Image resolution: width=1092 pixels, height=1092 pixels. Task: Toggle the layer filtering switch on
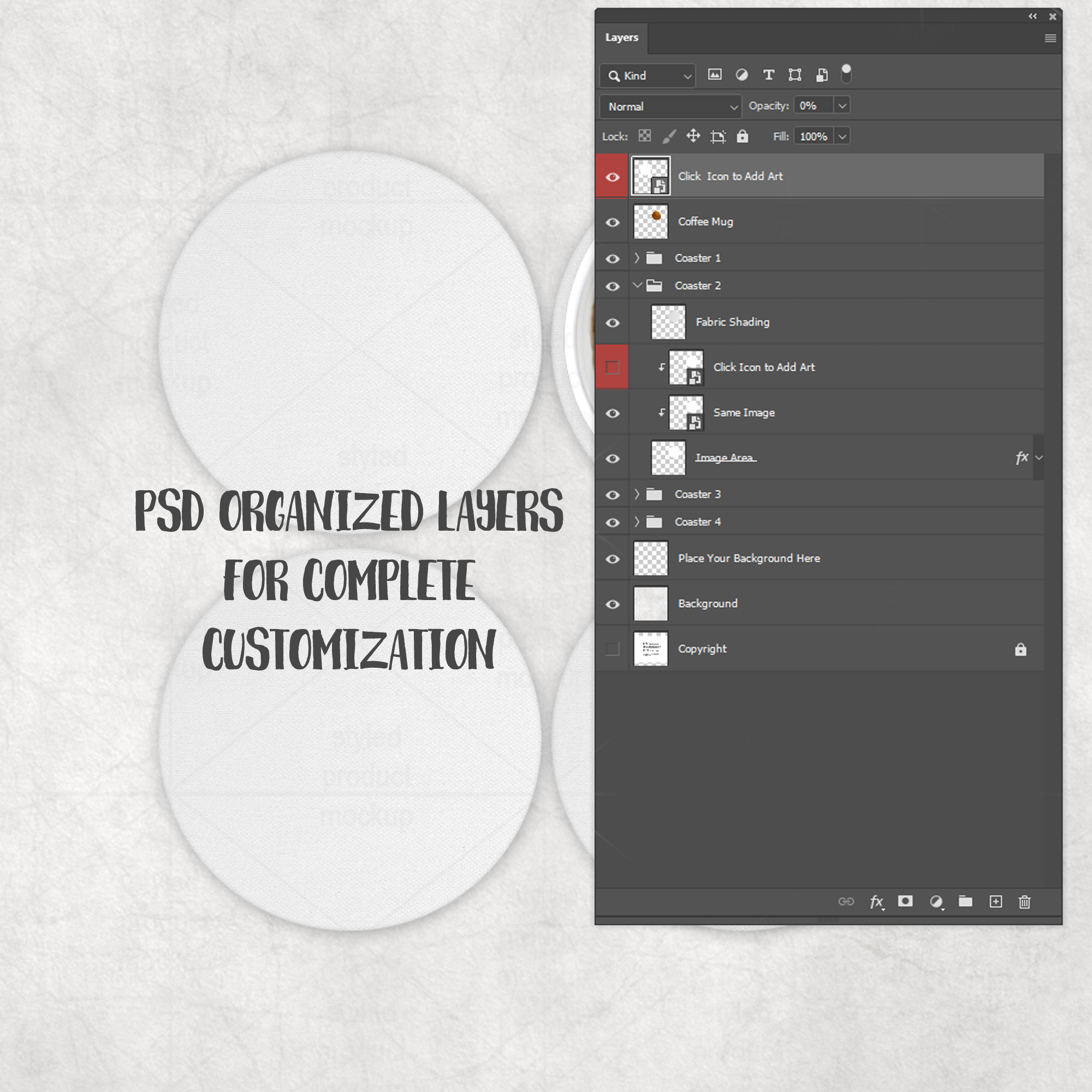pyautogui.click(x=846, y=74)
